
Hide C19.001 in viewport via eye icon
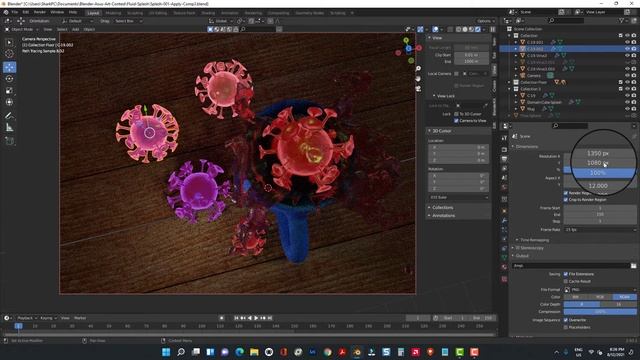627,42
